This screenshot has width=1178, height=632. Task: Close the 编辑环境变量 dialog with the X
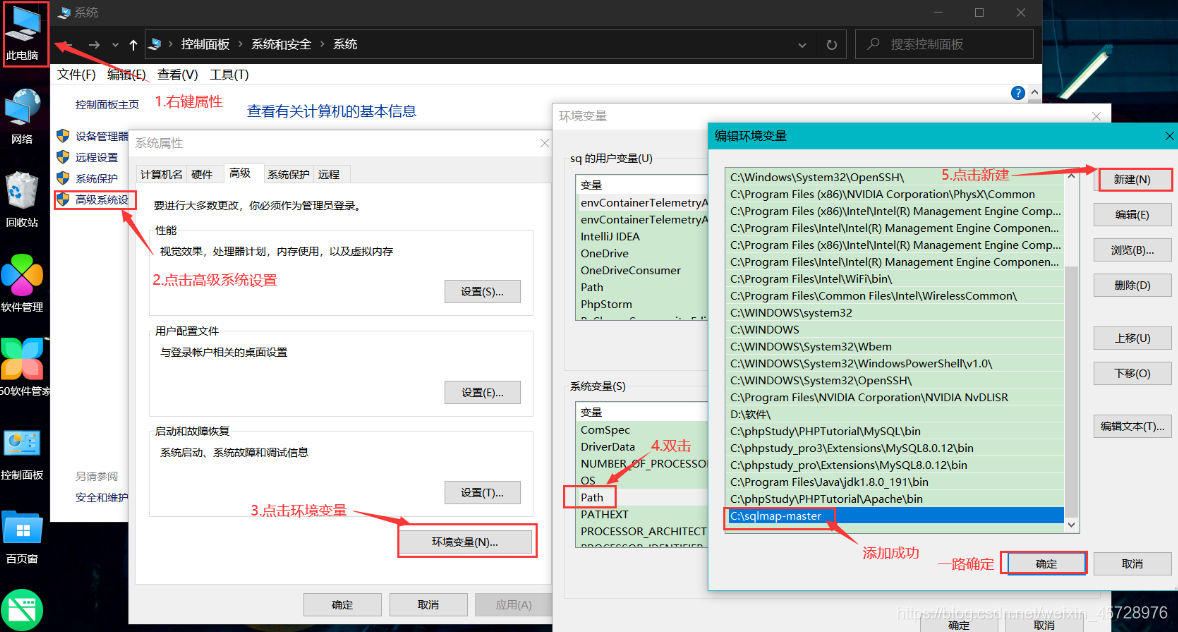[x=1169, y=136]
